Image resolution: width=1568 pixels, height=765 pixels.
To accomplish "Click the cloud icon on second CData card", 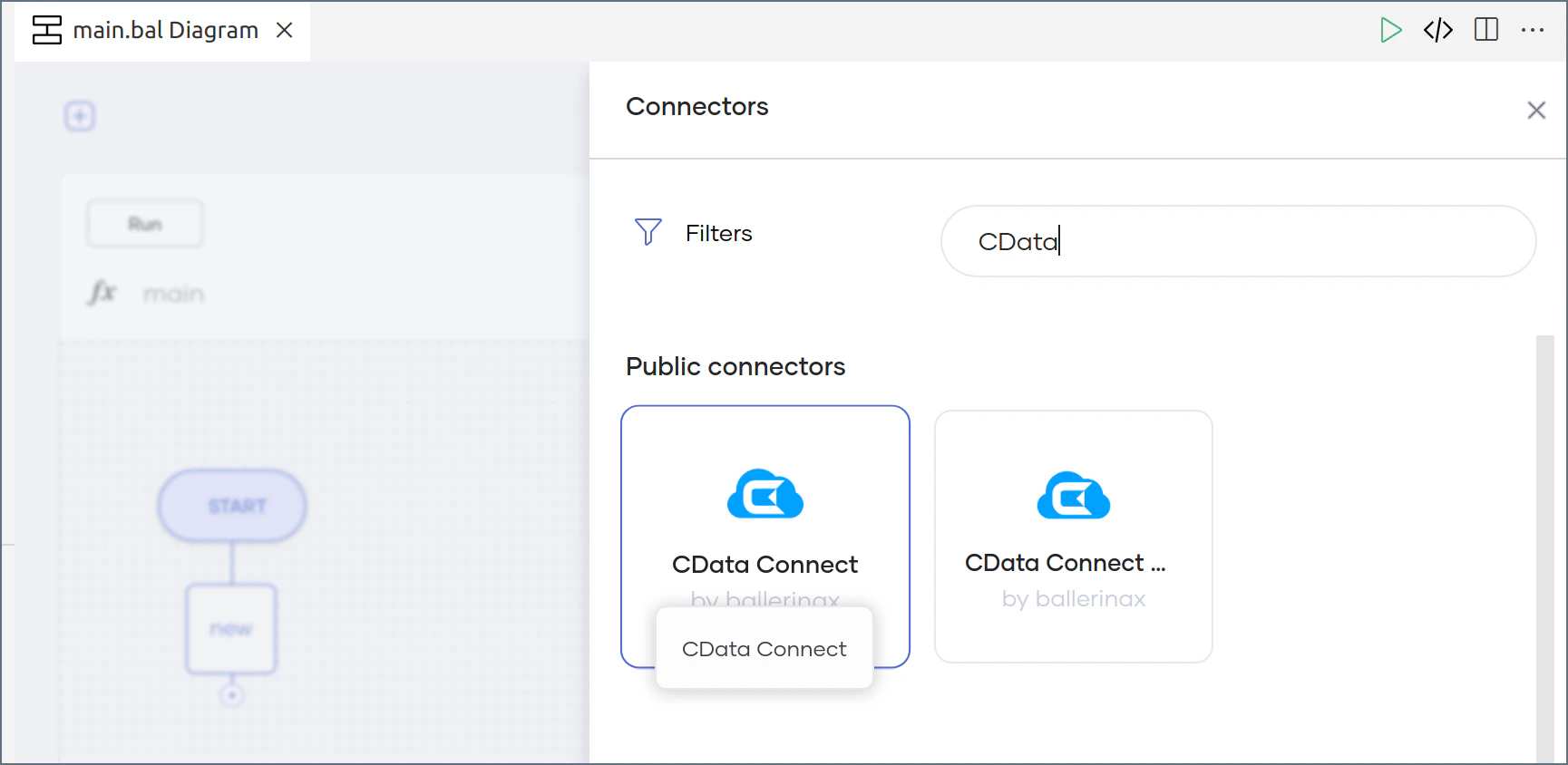I will click(x=1074, y=495).
